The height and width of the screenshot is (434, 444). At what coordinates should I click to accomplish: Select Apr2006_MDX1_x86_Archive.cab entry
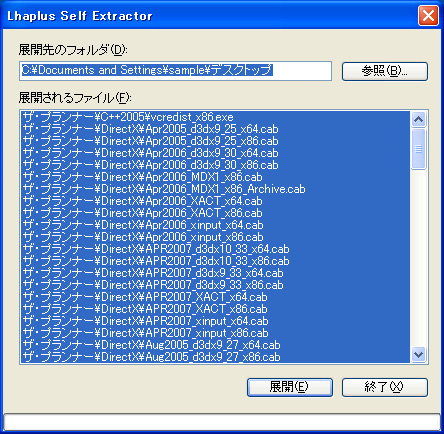click(216, 189)
